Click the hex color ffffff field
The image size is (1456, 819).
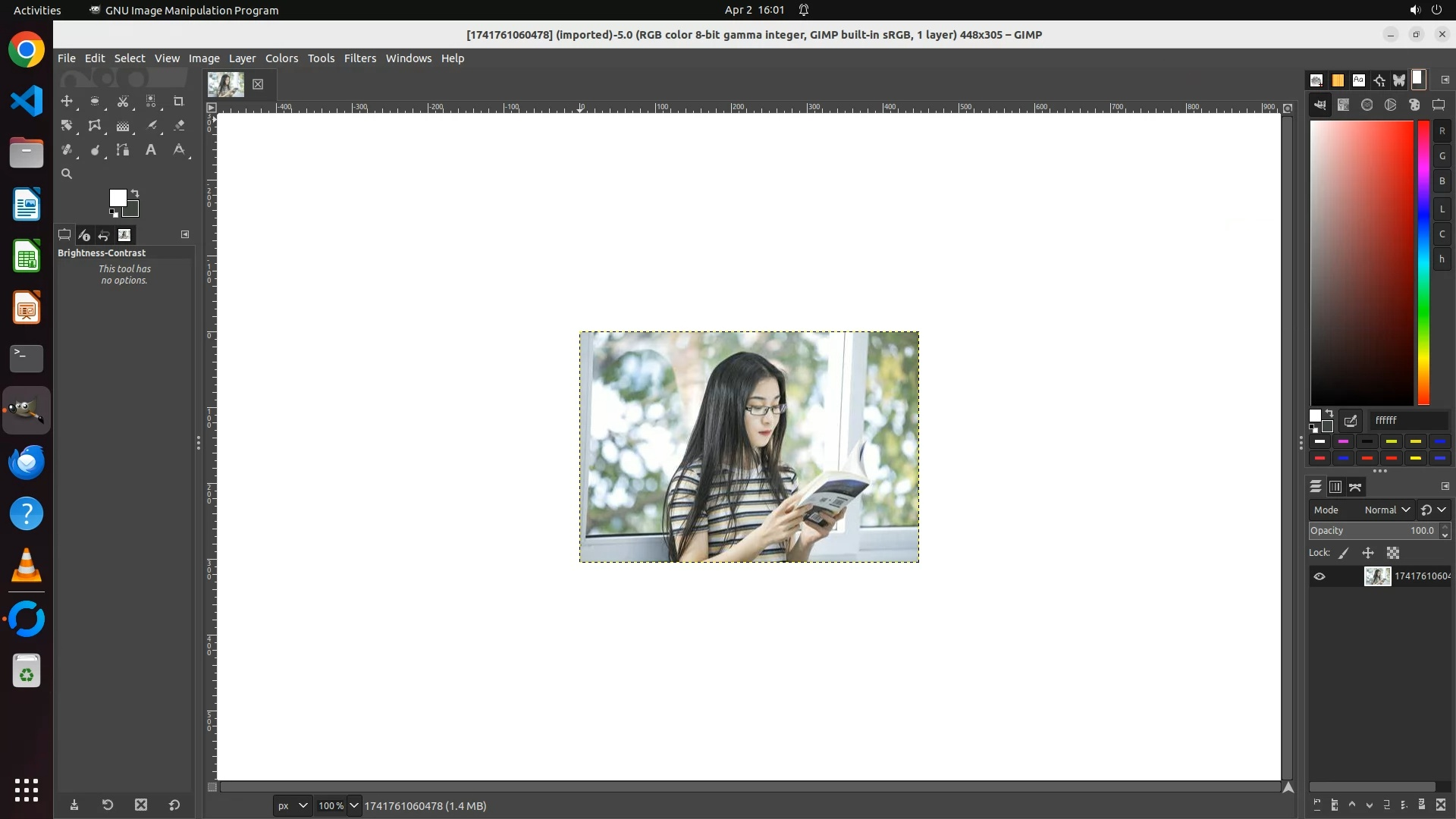[1408, 420]
